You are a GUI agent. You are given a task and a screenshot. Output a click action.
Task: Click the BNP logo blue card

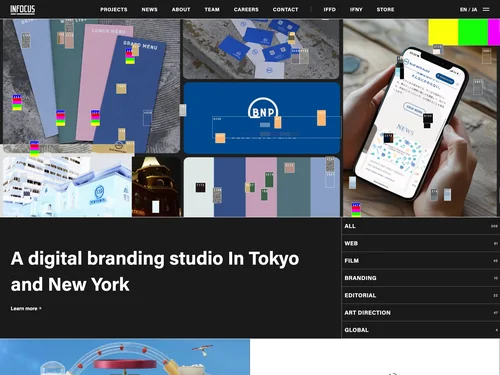coord(262,118)
